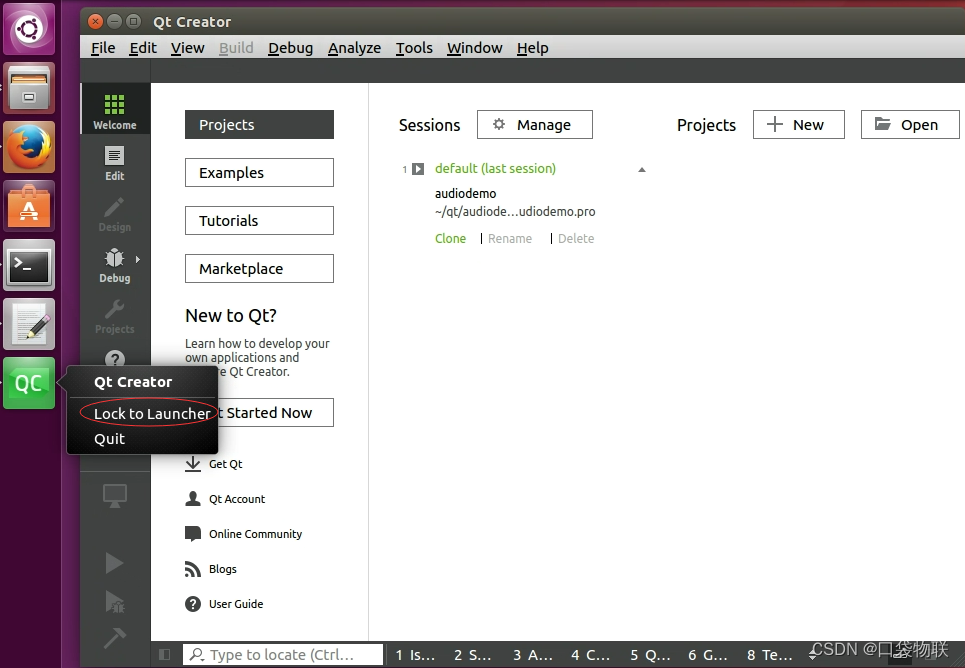Open output pane 2 Search Results
Viewport: 965px width, 668px height.
472,655
